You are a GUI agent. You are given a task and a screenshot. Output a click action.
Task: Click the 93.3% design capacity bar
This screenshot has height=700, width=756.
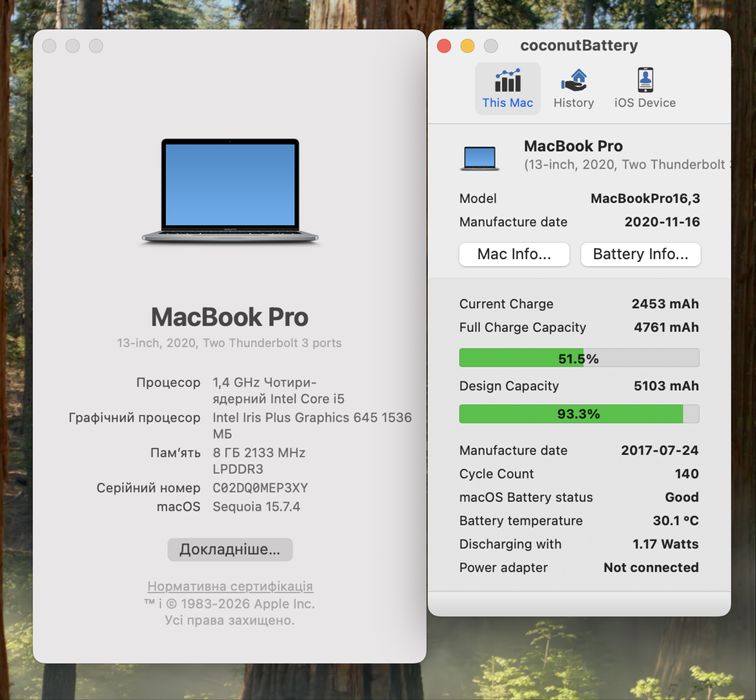click(579, 414)
